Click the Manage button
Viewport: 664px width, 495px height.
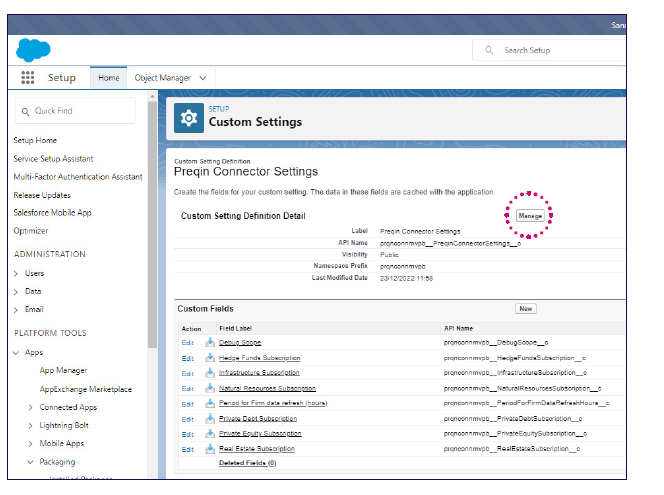[x=530, y=216]
